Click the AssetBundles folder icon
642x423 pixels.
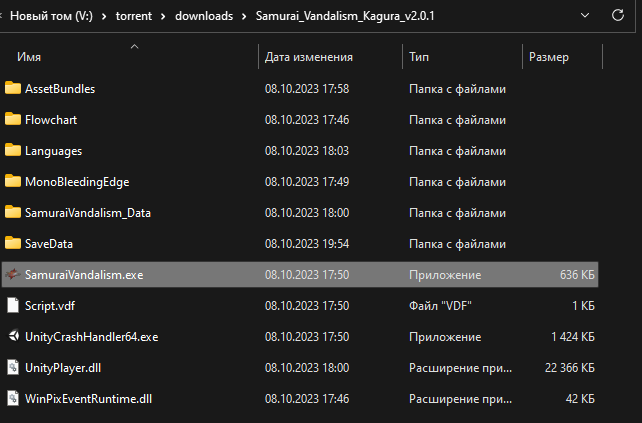13,88
